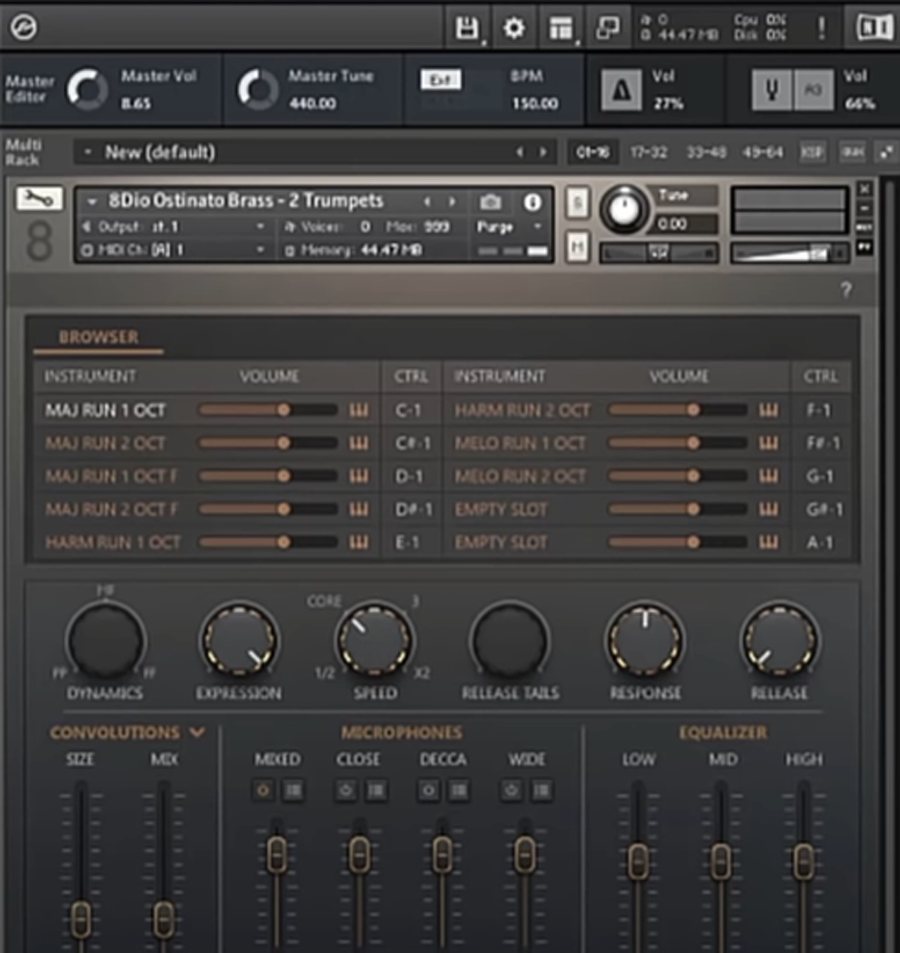Viewport: 900px width, 953px height.
Task: Click keyboard icon for MAJ RUN 2 OCT F
Action: tap(359, 509)
